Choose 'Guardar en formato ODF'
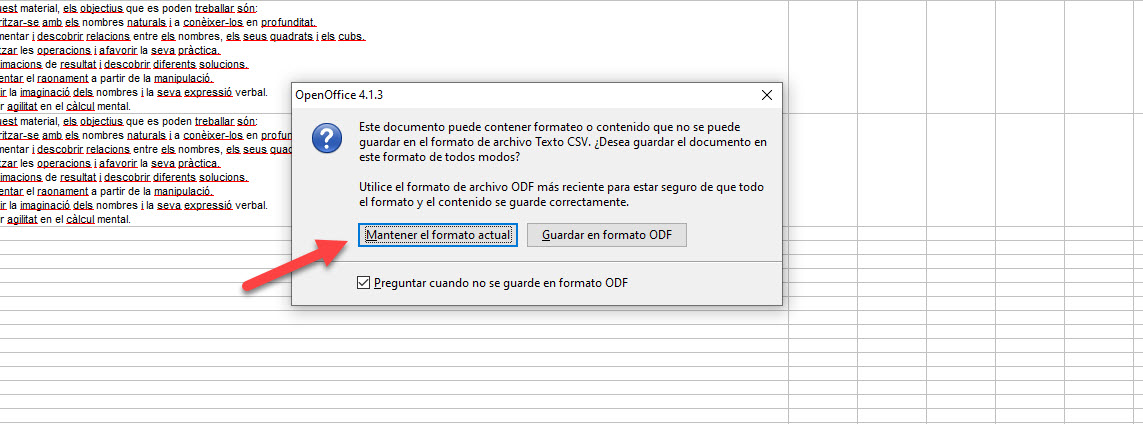The width and height of the screenshot is (1143, 424). [606, 235]
